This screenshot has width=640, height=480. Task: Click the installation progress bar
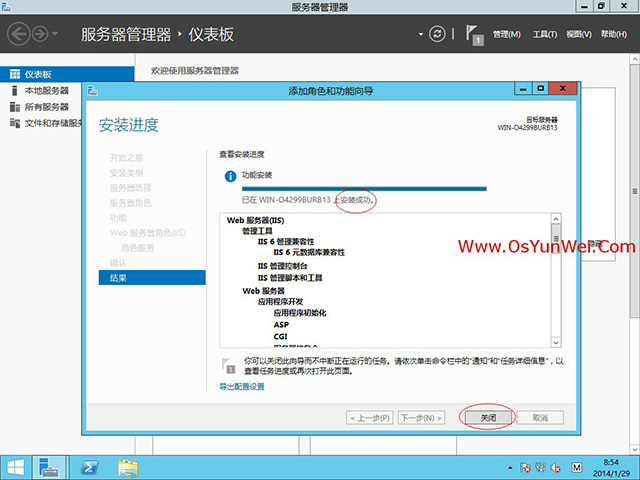coord(364,189)
